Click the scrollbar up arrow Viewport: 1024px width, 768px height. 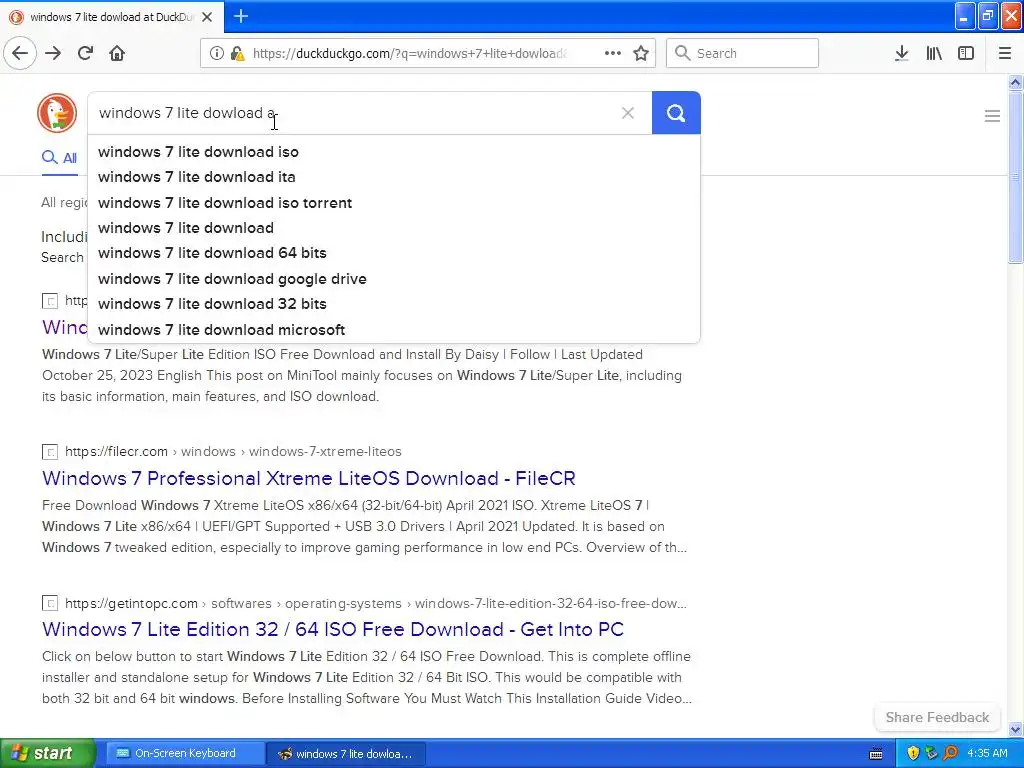pos(1015,82)
